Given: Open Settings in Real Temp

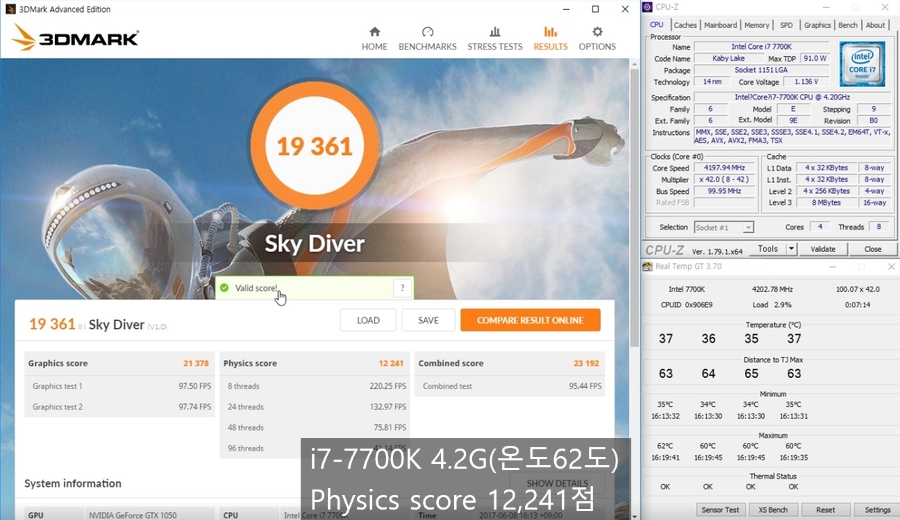Looking at the screenshot, I should click(877, 510).
